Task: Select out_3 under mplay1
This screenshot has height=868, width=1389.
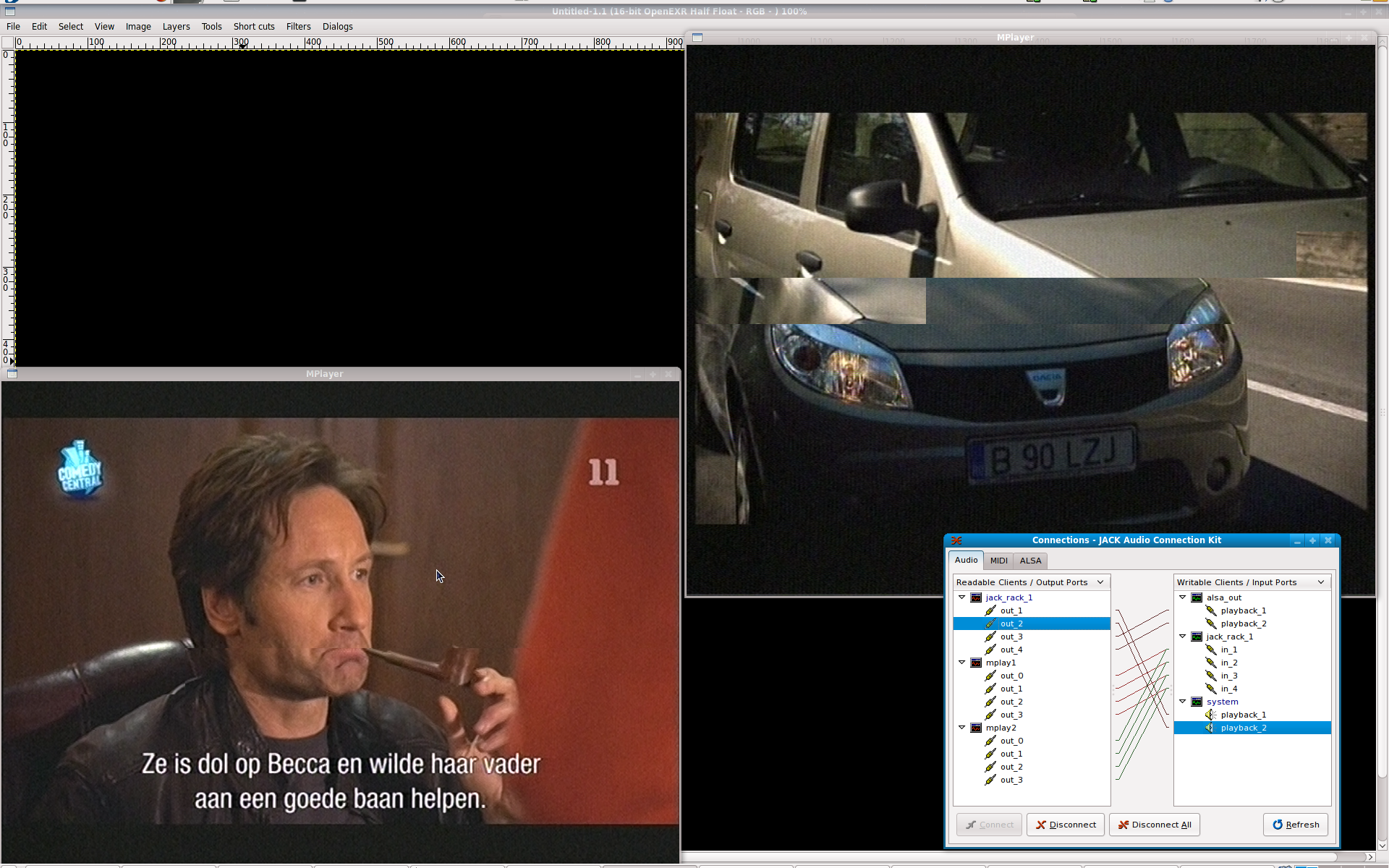Action: click(1011, 715)
